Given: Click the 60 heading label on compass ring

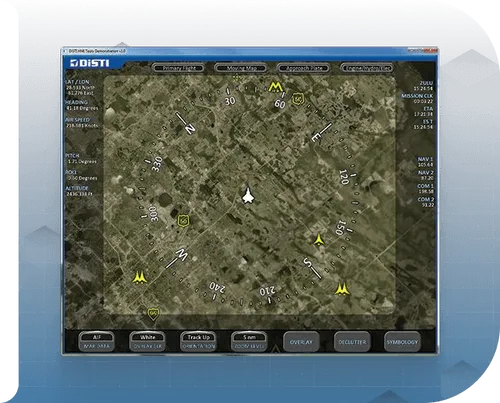Looking at the screenshot, I should (280, 104).
